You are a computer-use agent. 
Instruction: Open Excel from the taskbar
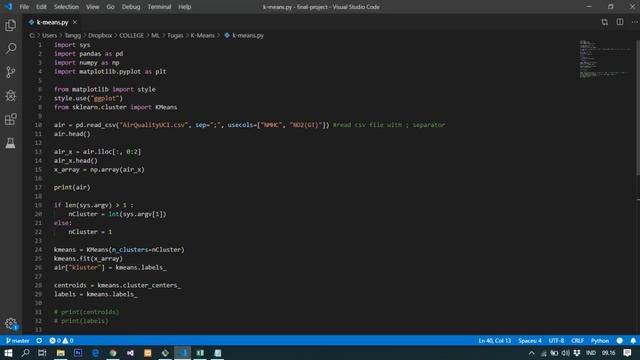tap(200, 353)
